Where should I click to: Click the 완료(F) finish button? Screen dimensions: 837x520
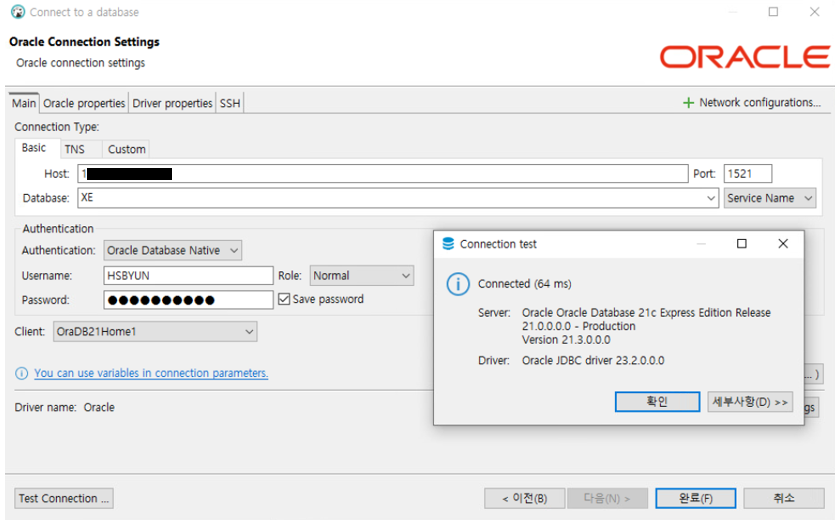pos(696,499)
